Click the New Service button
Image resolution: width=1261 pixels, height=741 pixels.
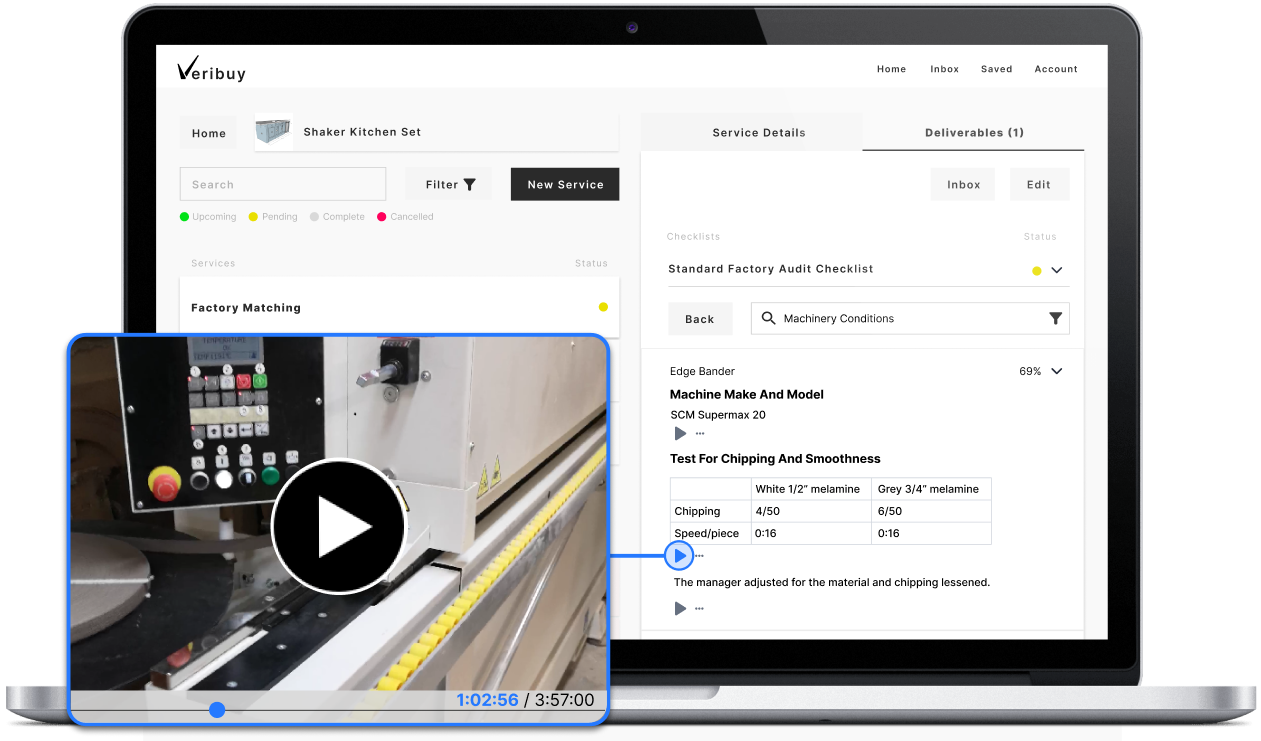[565, 184]
